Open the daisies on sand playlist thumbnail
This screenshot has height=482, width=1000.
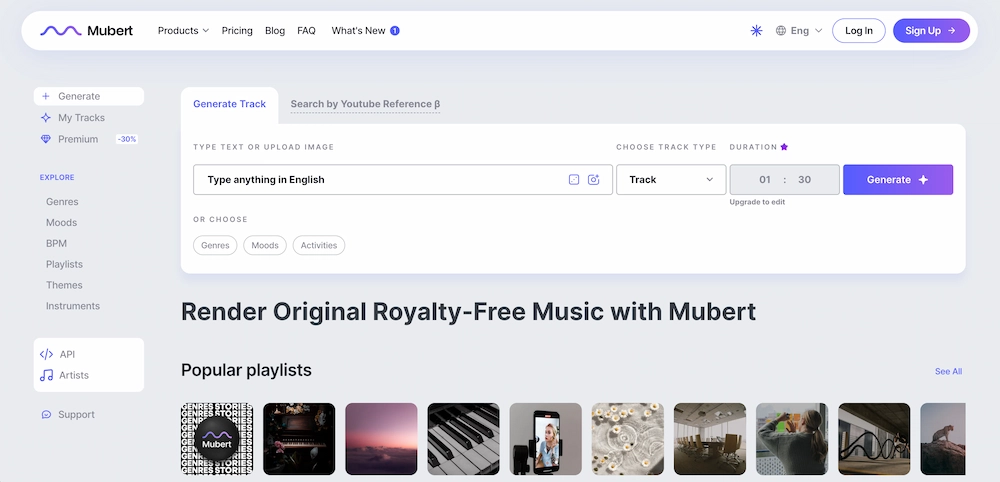(x=628, y=439)
